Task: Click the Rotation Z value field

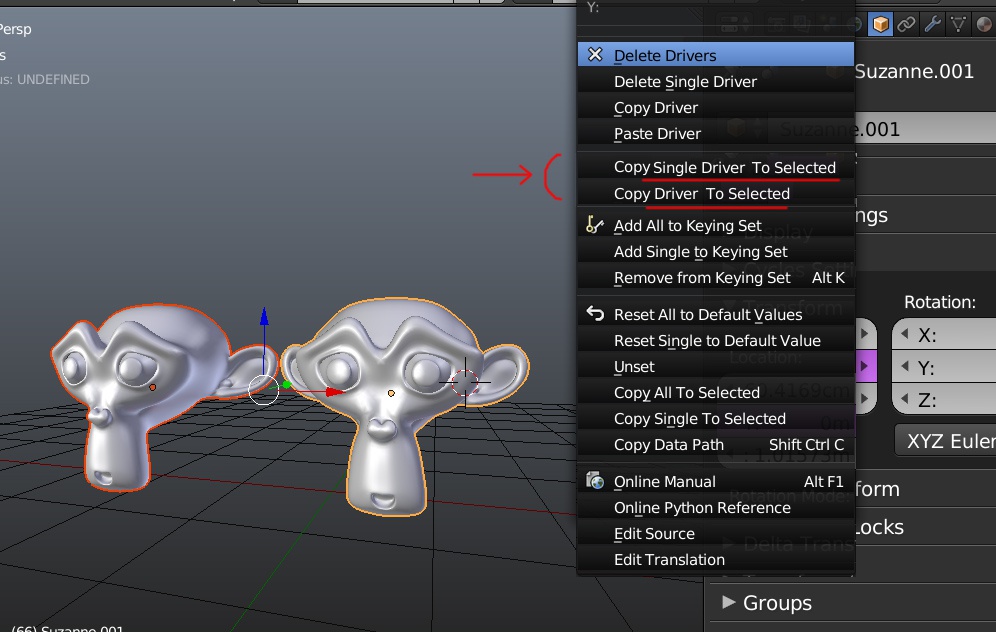Action: coord(945,400)
